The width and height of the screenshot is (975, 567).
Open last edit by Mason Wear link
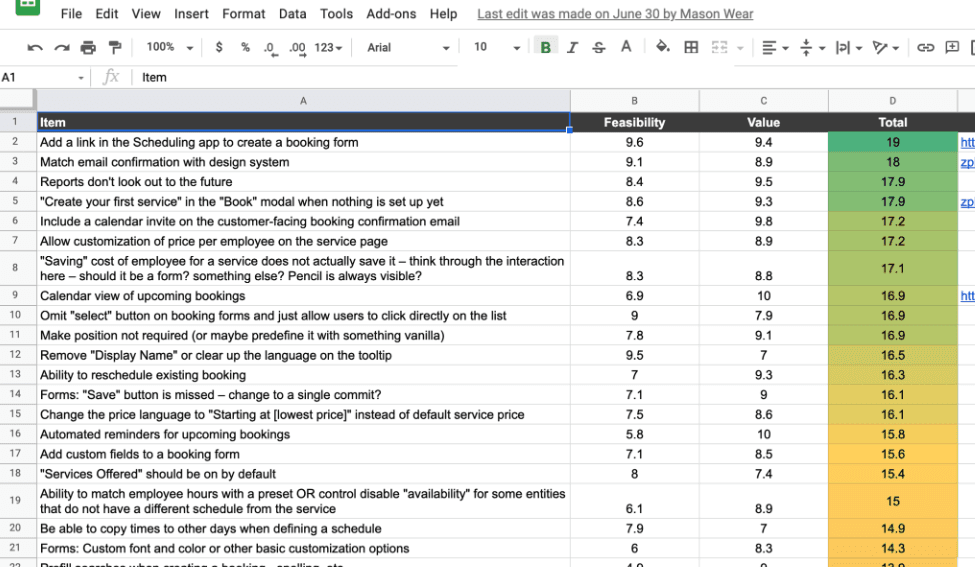(615, 14)
